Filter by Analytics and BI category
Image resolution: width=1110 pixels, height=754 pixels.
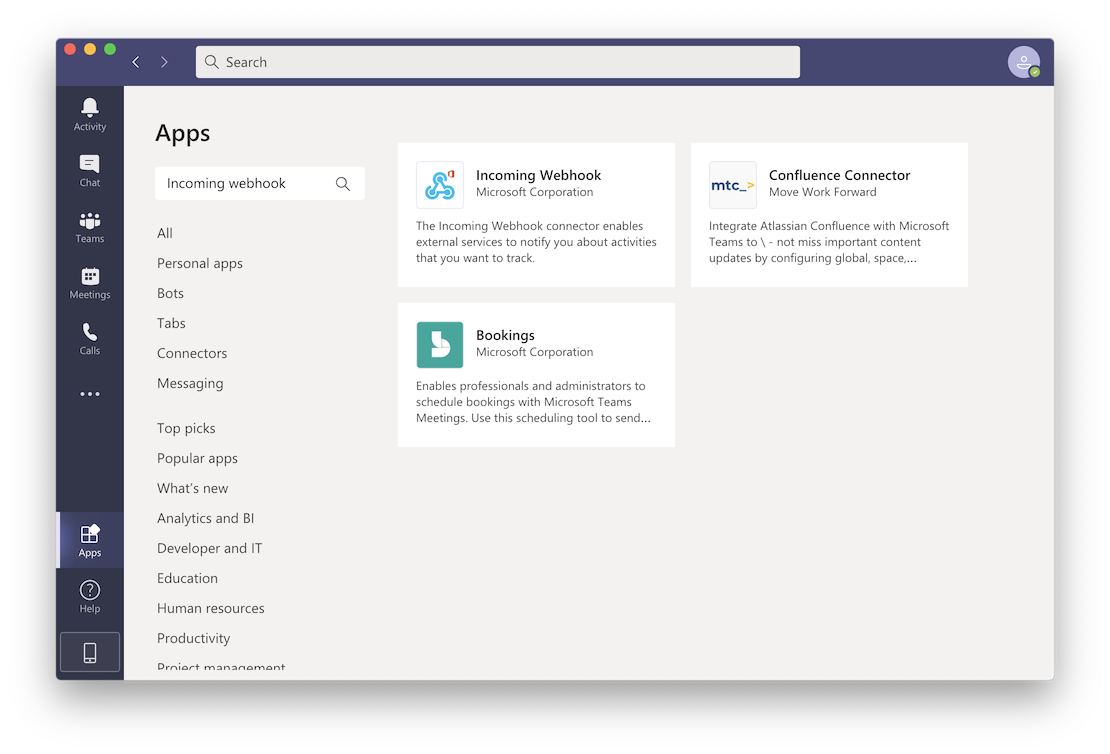[x=205, y=518]
